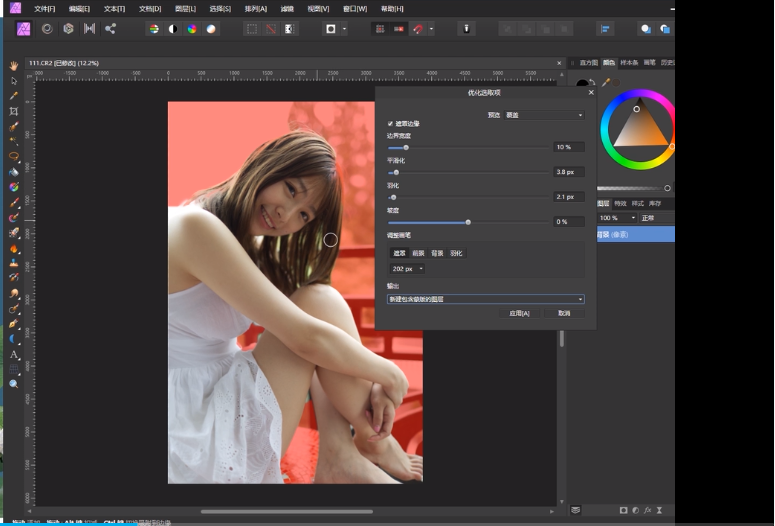Open the 滤镜 menu
This screenshot has width=775, height=526.
287,9
